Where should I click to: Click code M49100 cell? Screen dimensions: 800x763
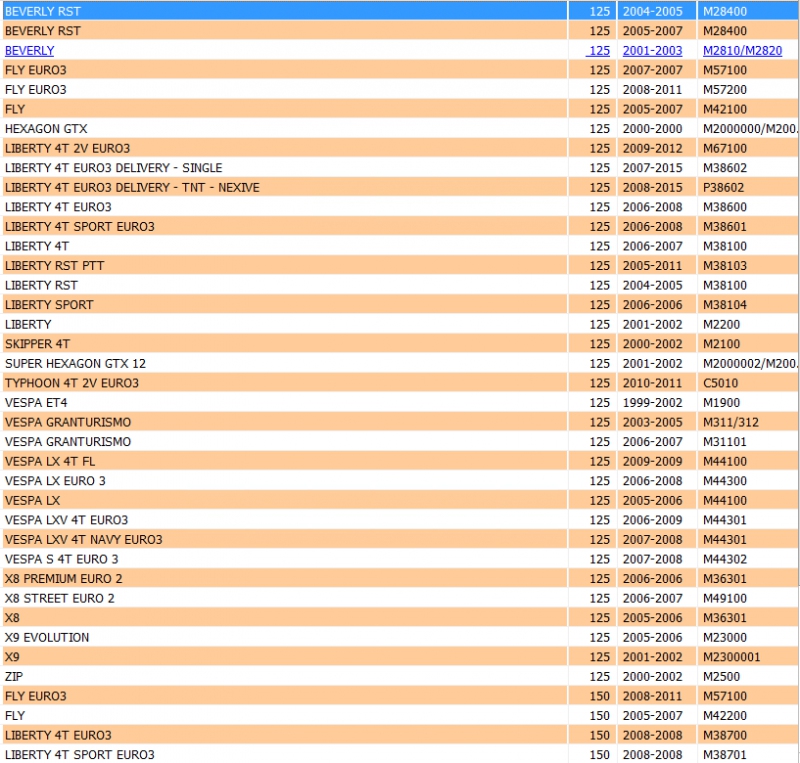(x=747, y=598)
